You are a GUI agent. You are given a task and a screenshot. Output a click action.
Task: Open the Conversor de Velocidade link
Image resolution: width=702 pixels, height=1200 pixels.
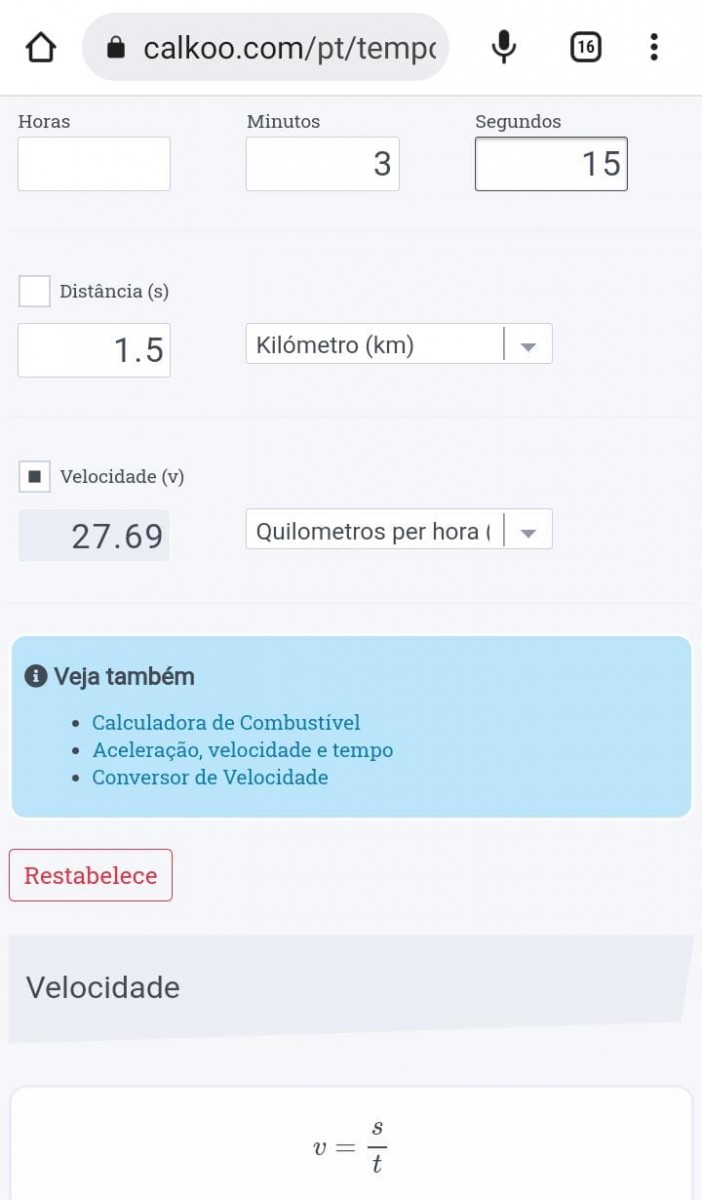point(210,777)
